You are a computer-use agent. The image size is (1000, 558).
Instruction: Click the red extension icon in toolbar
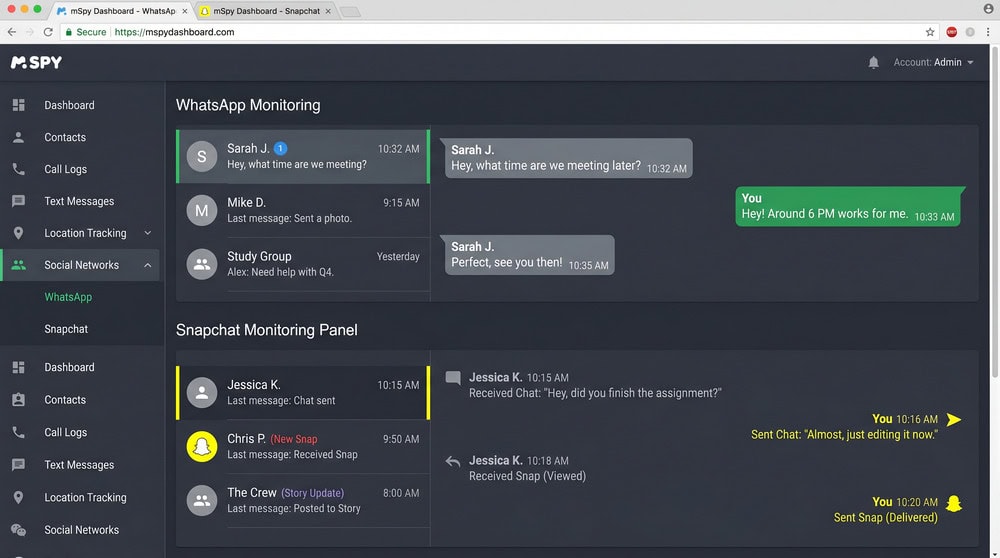952,32
